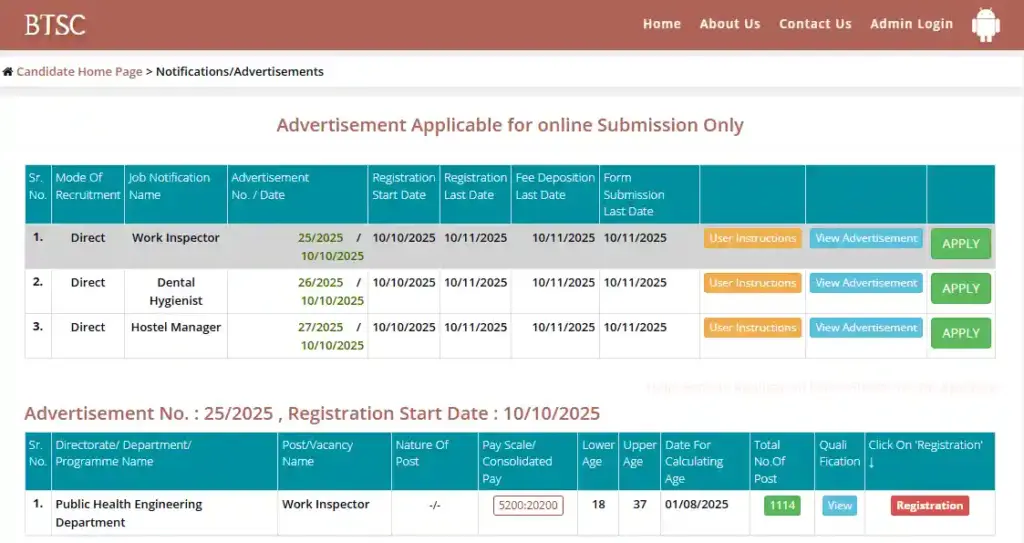This screenshot has width=1024, height=543.
Task: View Advertisement for Hostel Manager
Action: coord(866,328)
